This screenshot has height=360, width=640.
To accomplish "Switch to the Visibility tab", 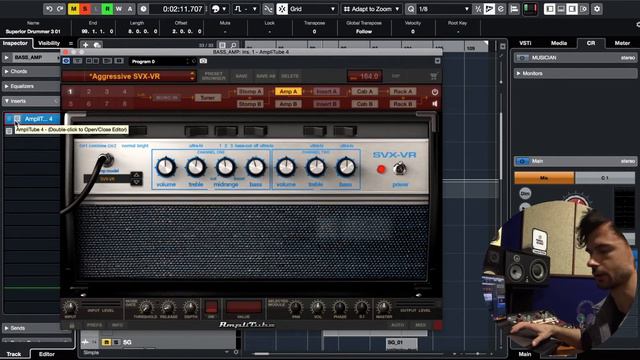I will pyautogui.click(x=49, y=43).
